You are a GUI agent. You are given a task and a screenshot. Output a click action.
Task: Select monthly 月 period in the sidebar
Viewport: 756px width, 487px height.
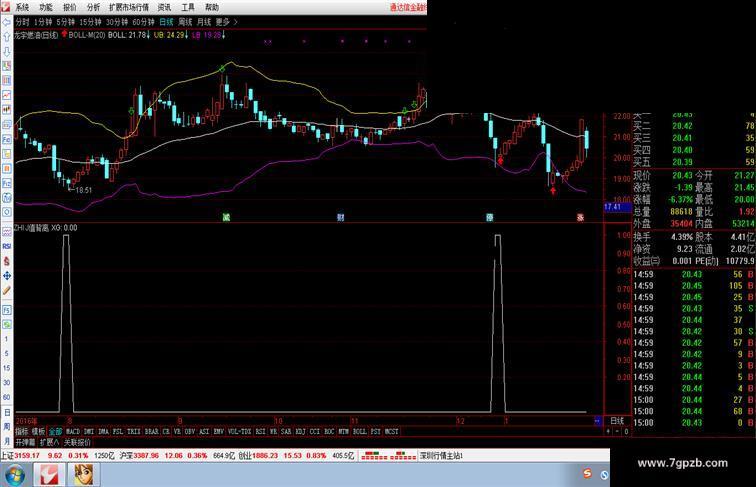point(6,441)
